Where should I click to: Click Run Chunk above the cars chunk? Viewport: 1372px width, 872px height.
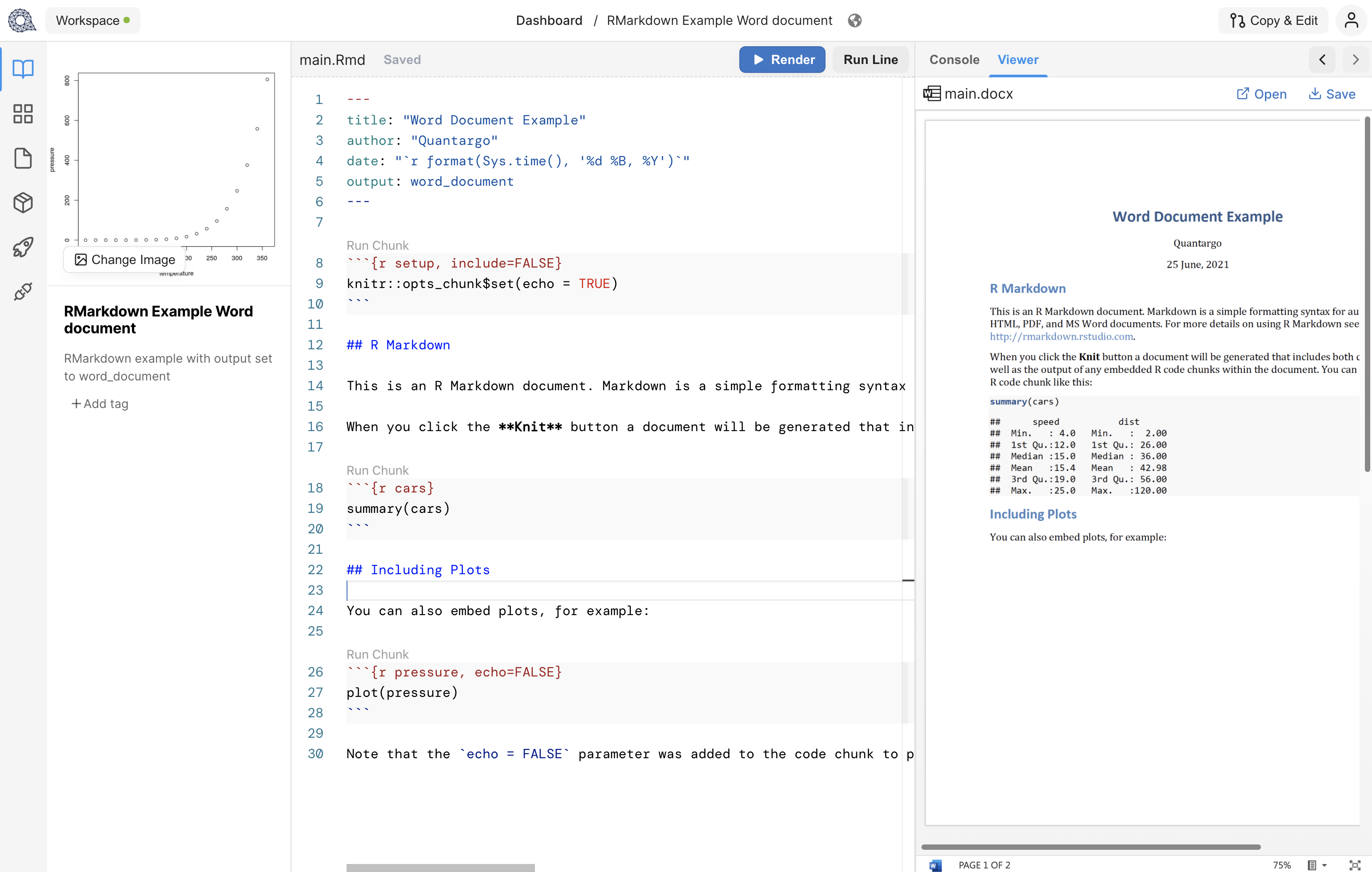click(377, 470)
